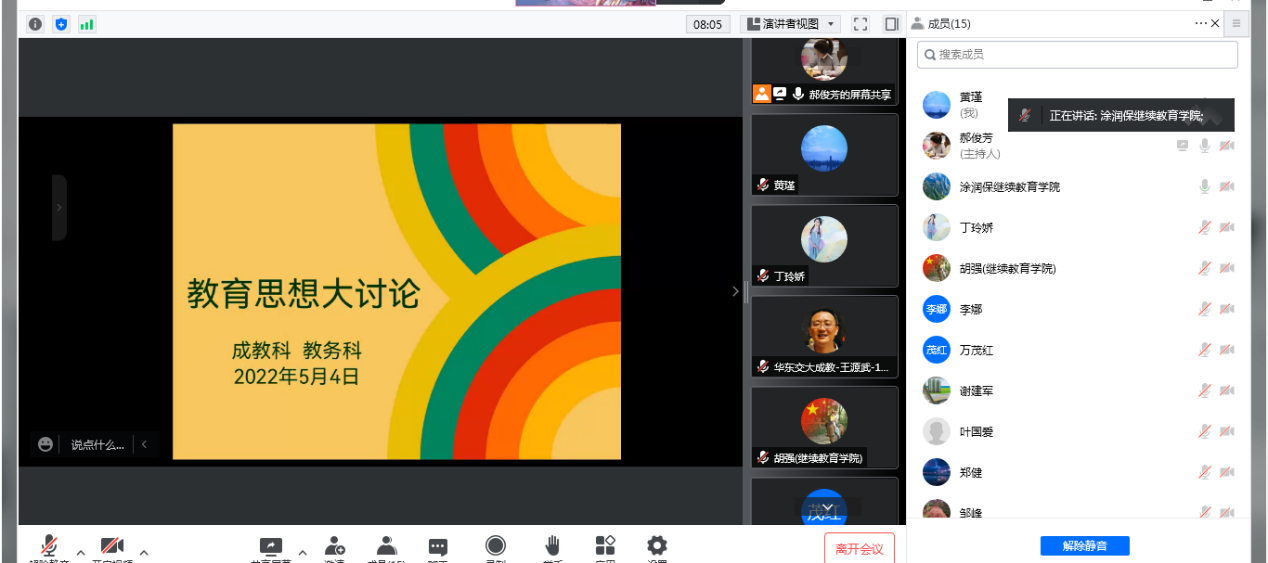Open the invite participants icon
This screenshot has width=1268, height=563.
click(334, 546)
